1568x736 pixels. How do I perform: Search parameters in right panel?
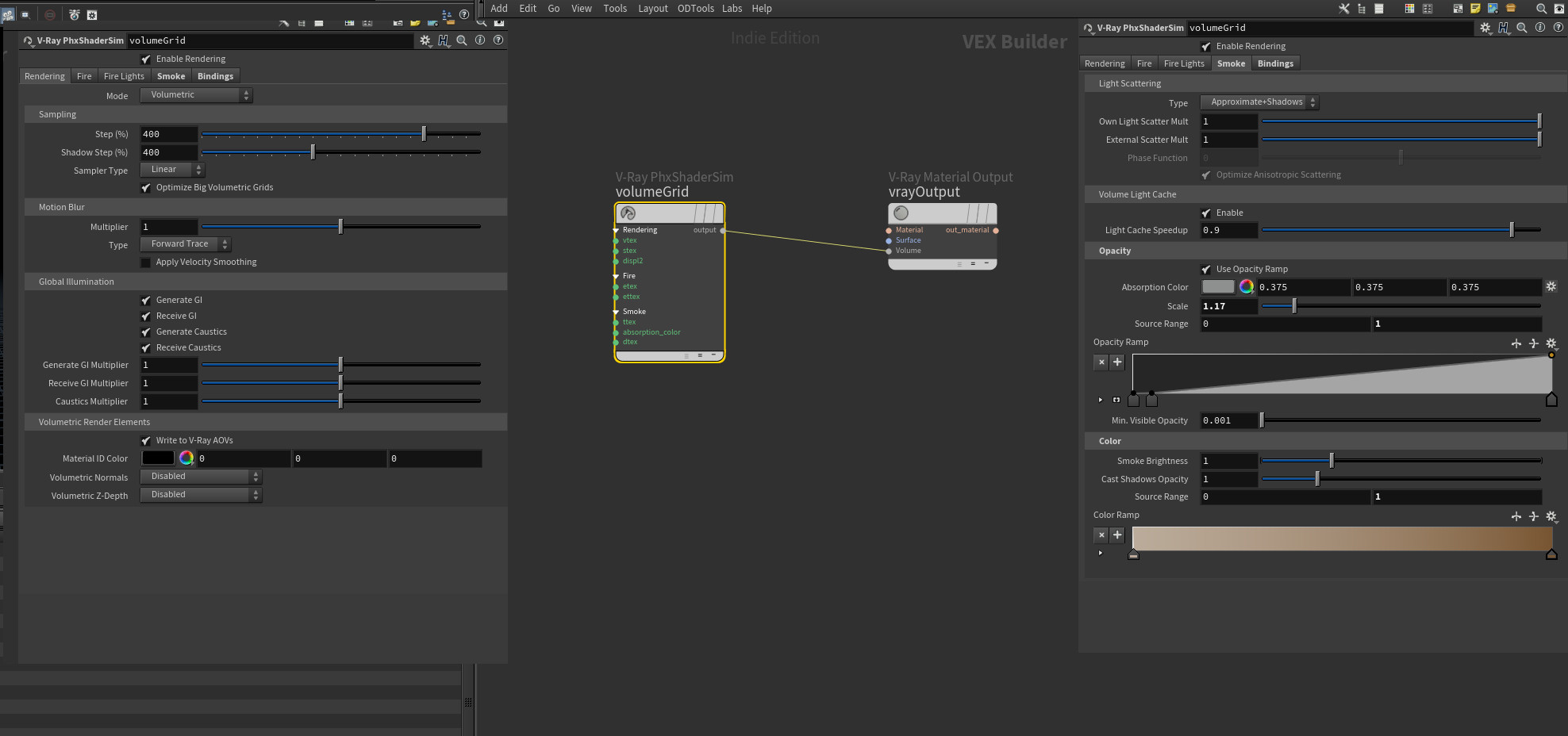(1522, 28)
